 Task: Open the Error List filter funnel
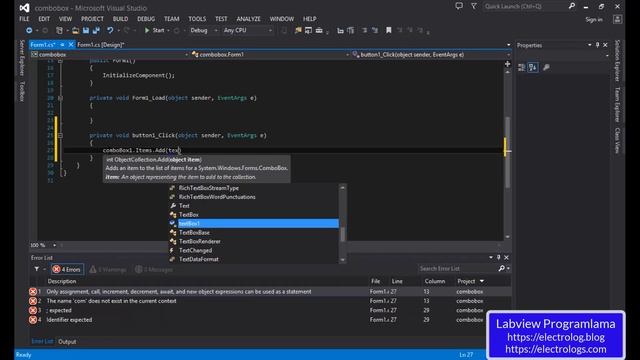pos(37,269)
